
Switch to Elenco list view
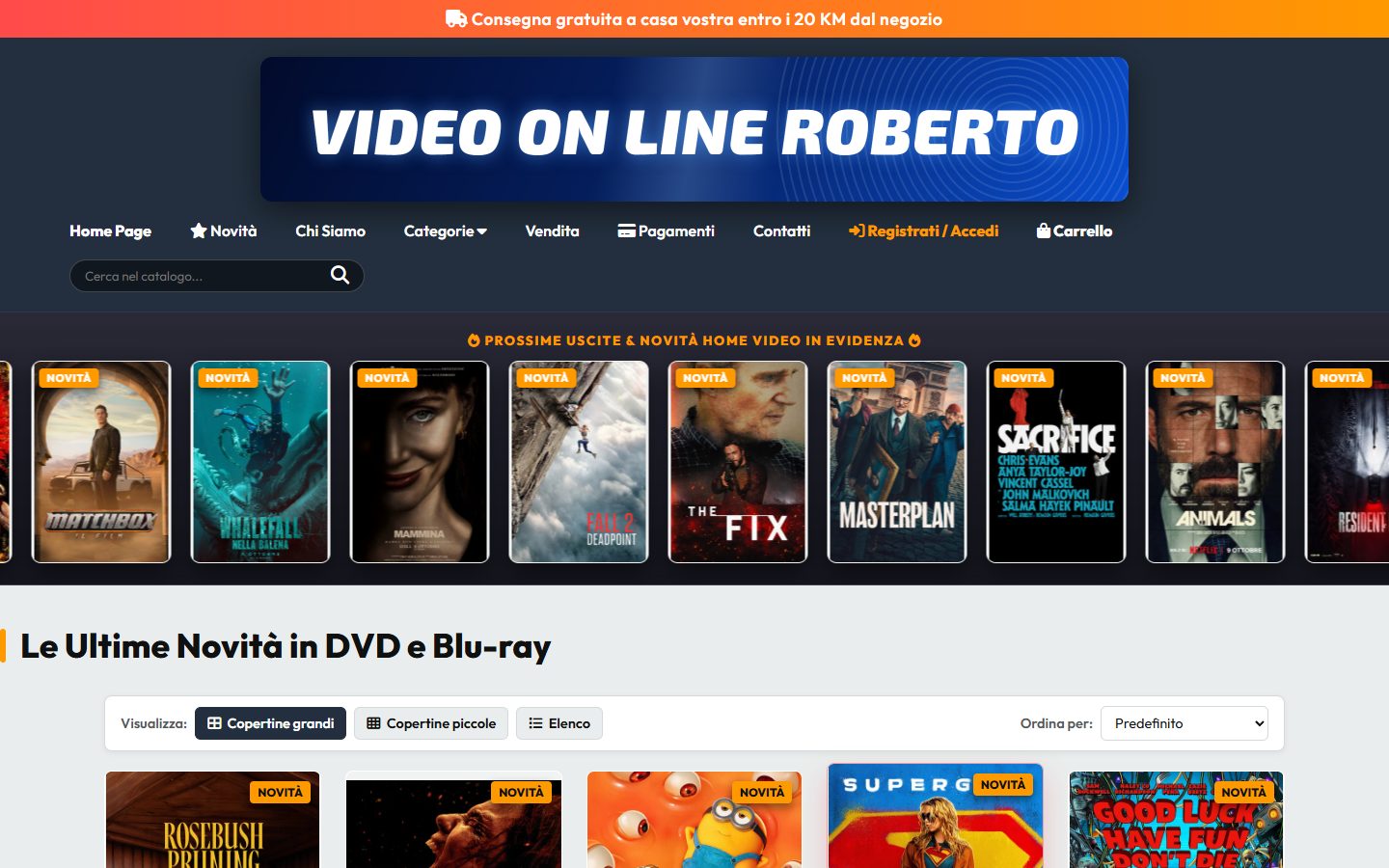coord(559,723)
